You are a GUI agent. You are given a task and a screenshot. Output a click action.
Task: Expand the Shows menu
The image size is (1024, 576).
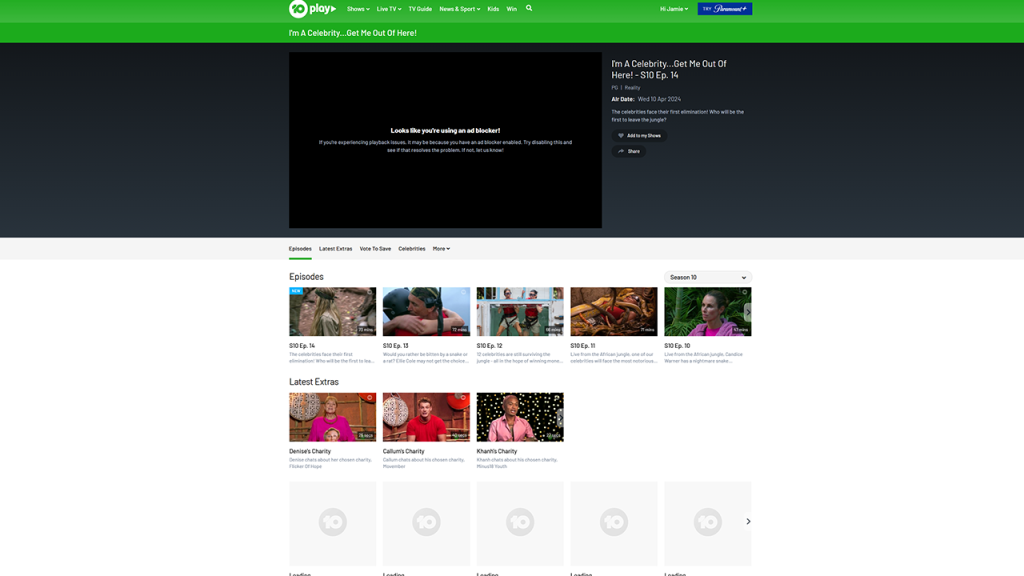coord(358,9)
